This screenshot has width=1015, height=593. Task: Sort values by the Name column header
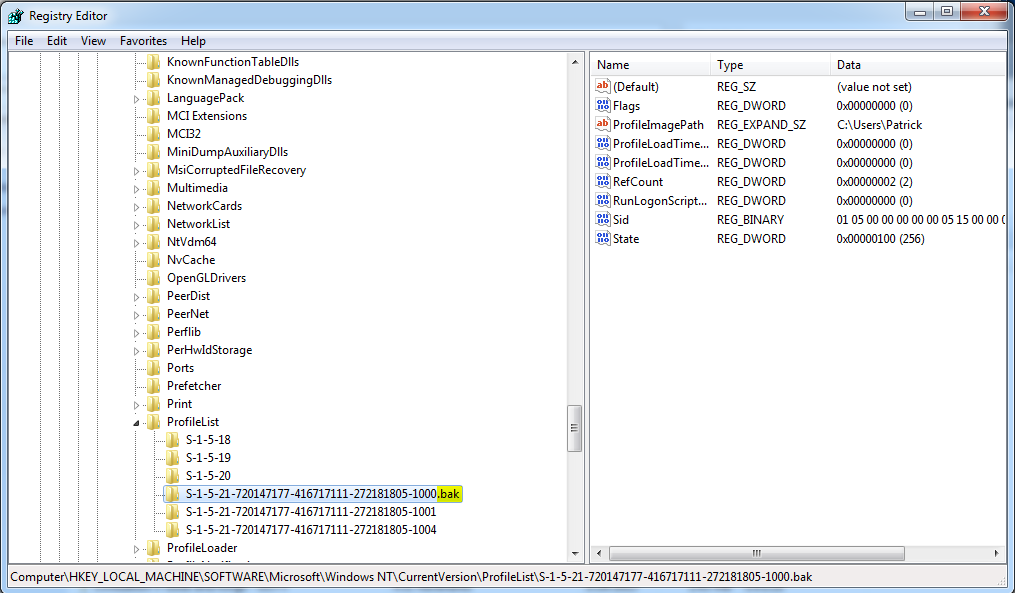[650, 65]
